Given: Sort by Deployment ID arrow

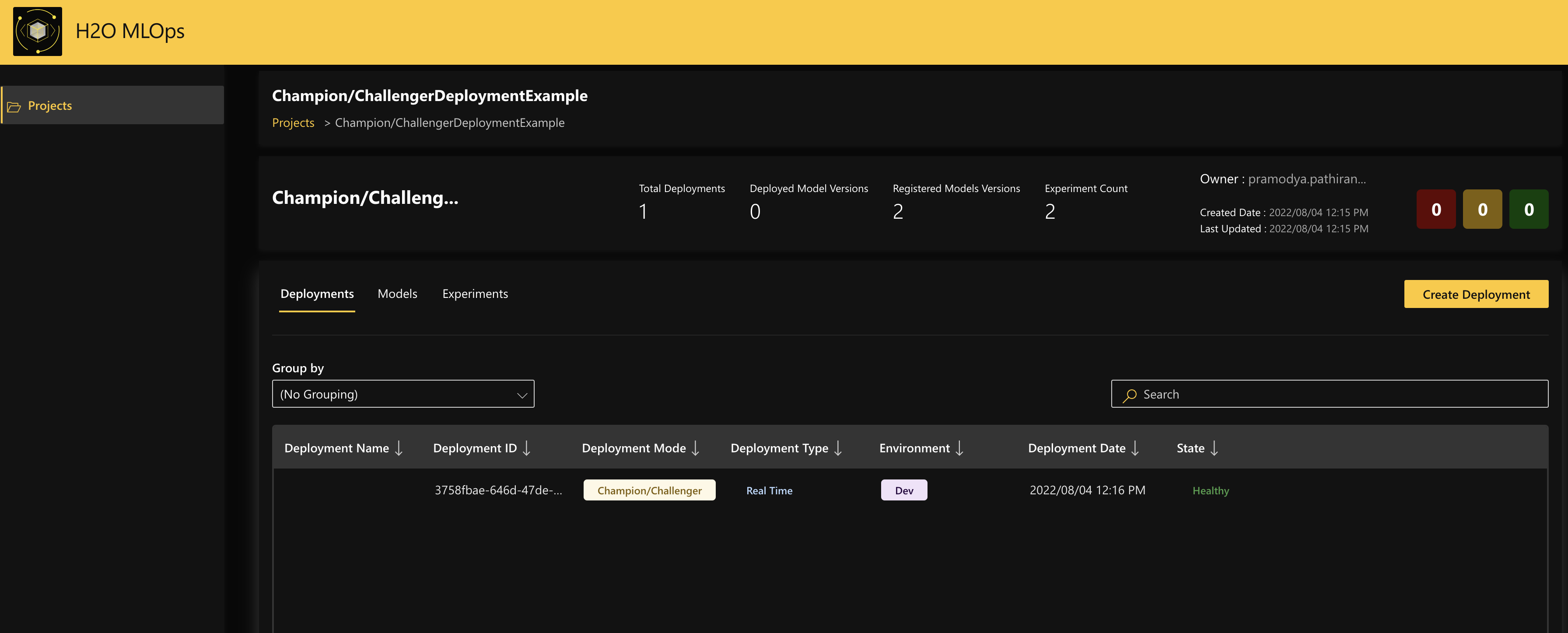Looking at the screenshot, I should 526,448.
